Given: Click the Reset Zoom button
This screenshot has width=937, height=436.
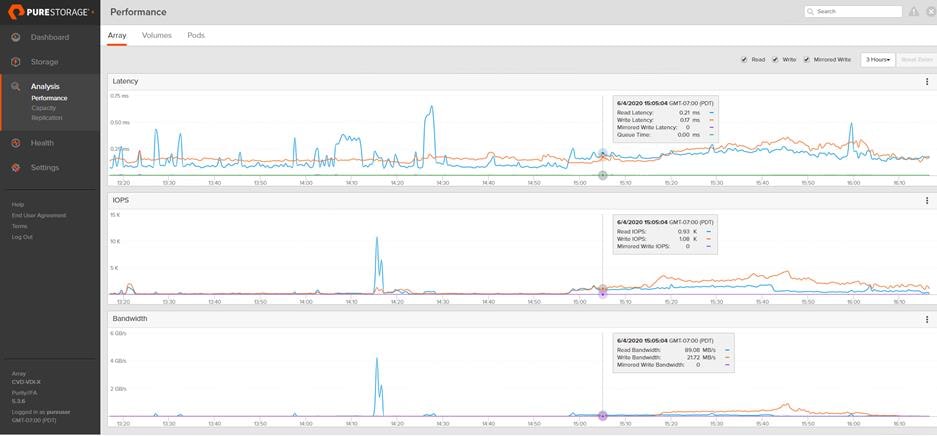Looking at the screenshot, I should tap(916, 60).
